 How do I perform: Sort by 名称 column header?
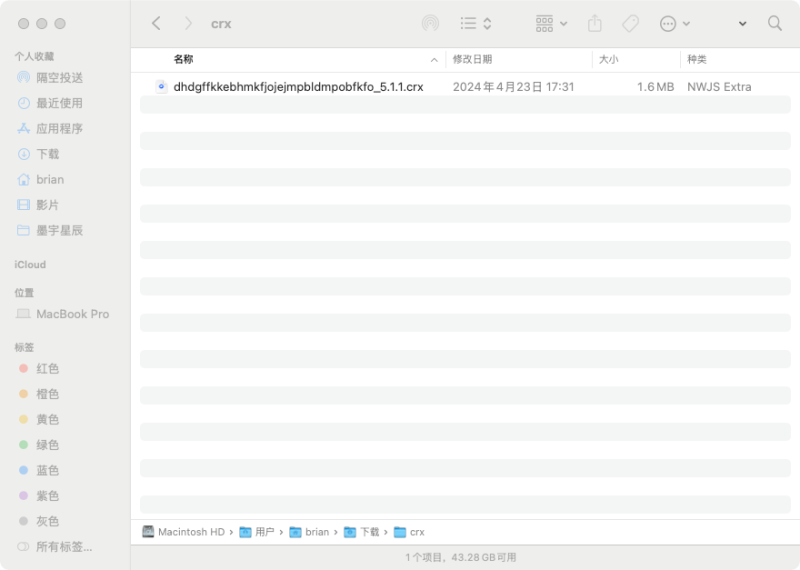183,60
